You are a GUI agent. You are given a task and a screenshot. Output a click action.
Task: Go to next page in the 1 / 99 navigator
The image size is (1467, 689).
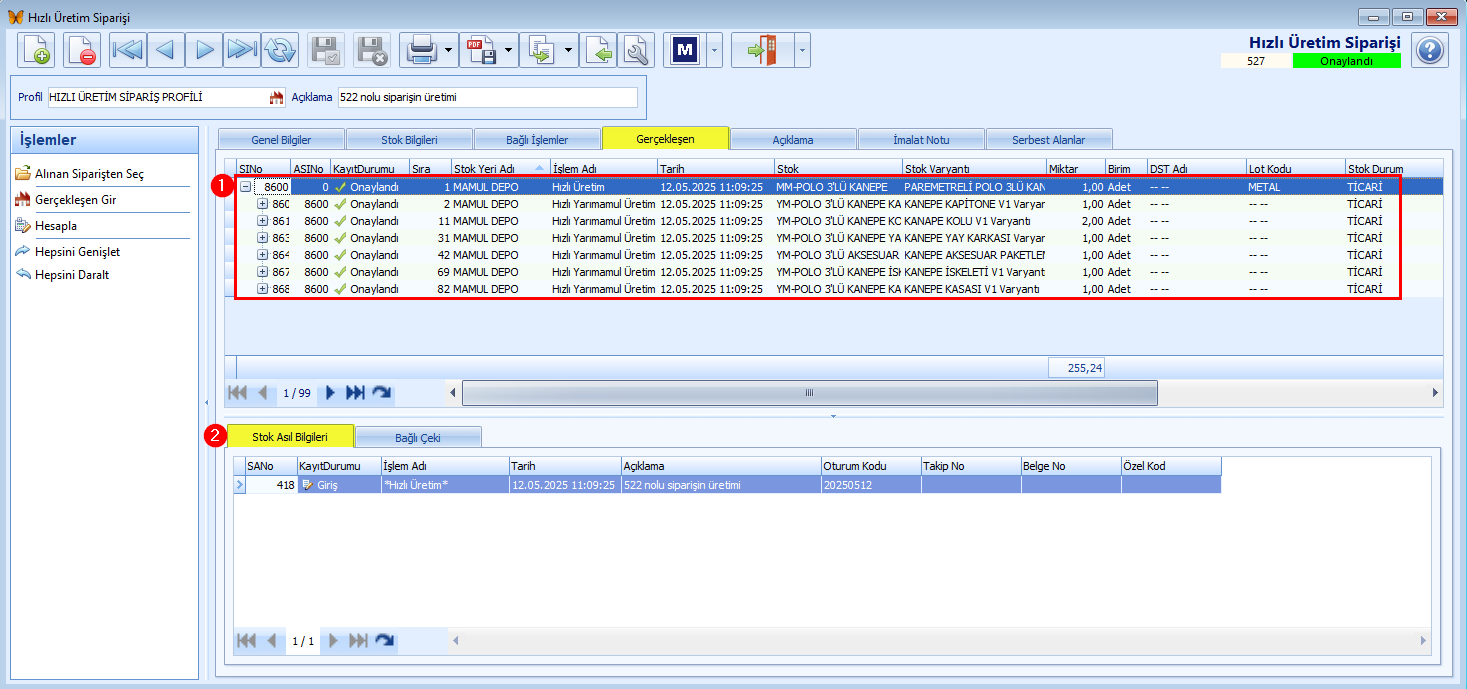(331, 393)
